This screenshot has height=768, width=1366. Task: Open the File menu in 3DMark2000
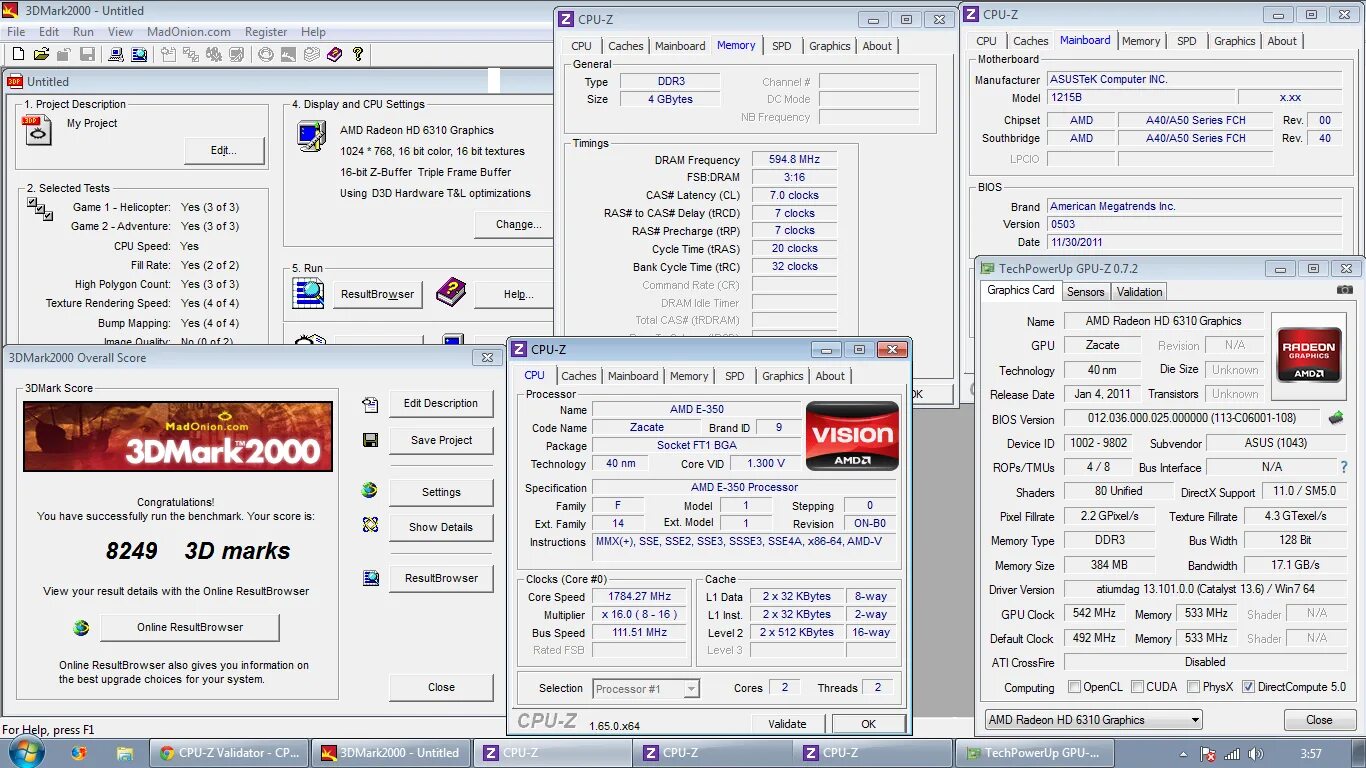[16, 32]
